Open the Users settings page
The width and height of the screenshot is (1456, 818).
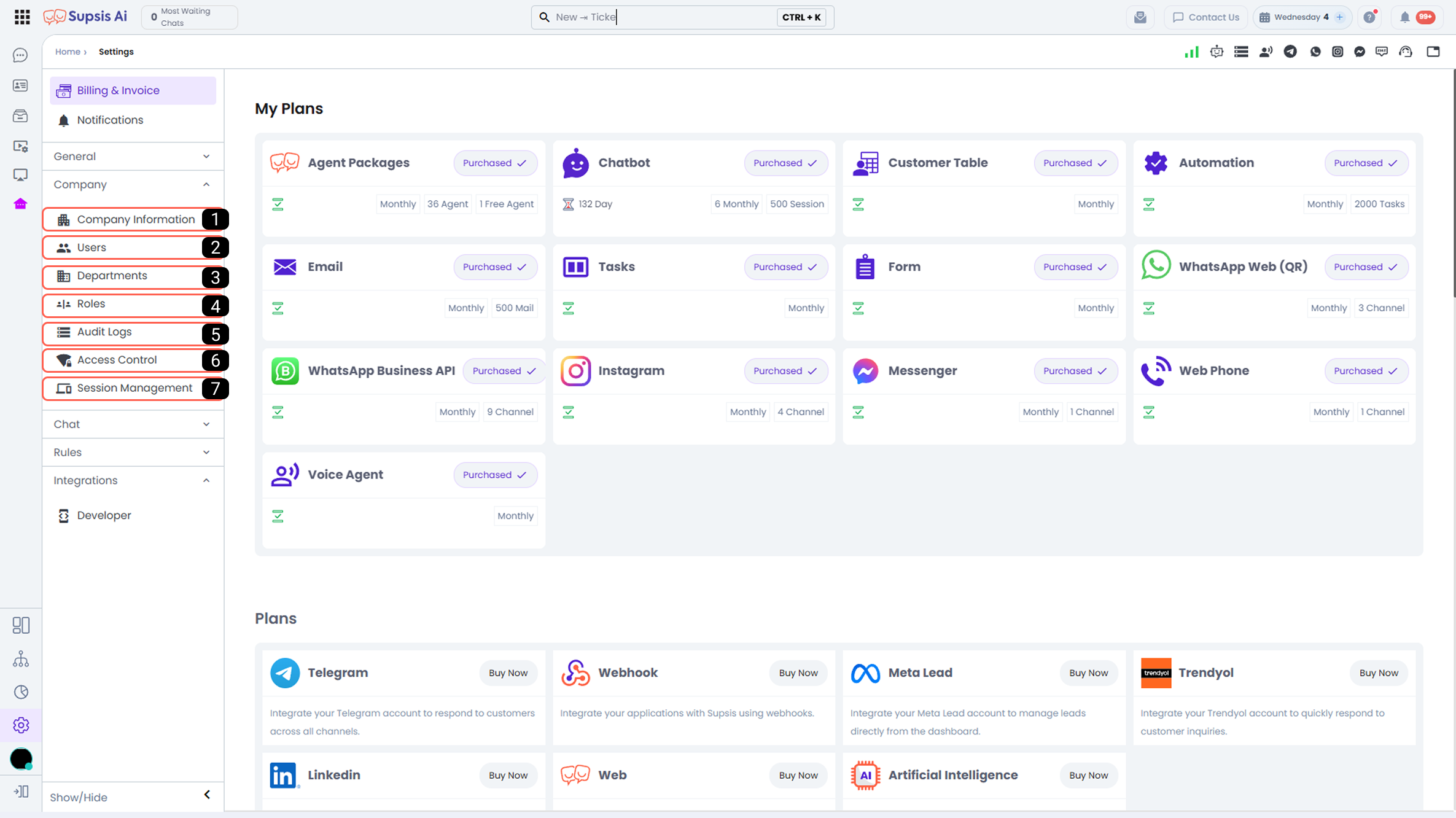point(133,248)
